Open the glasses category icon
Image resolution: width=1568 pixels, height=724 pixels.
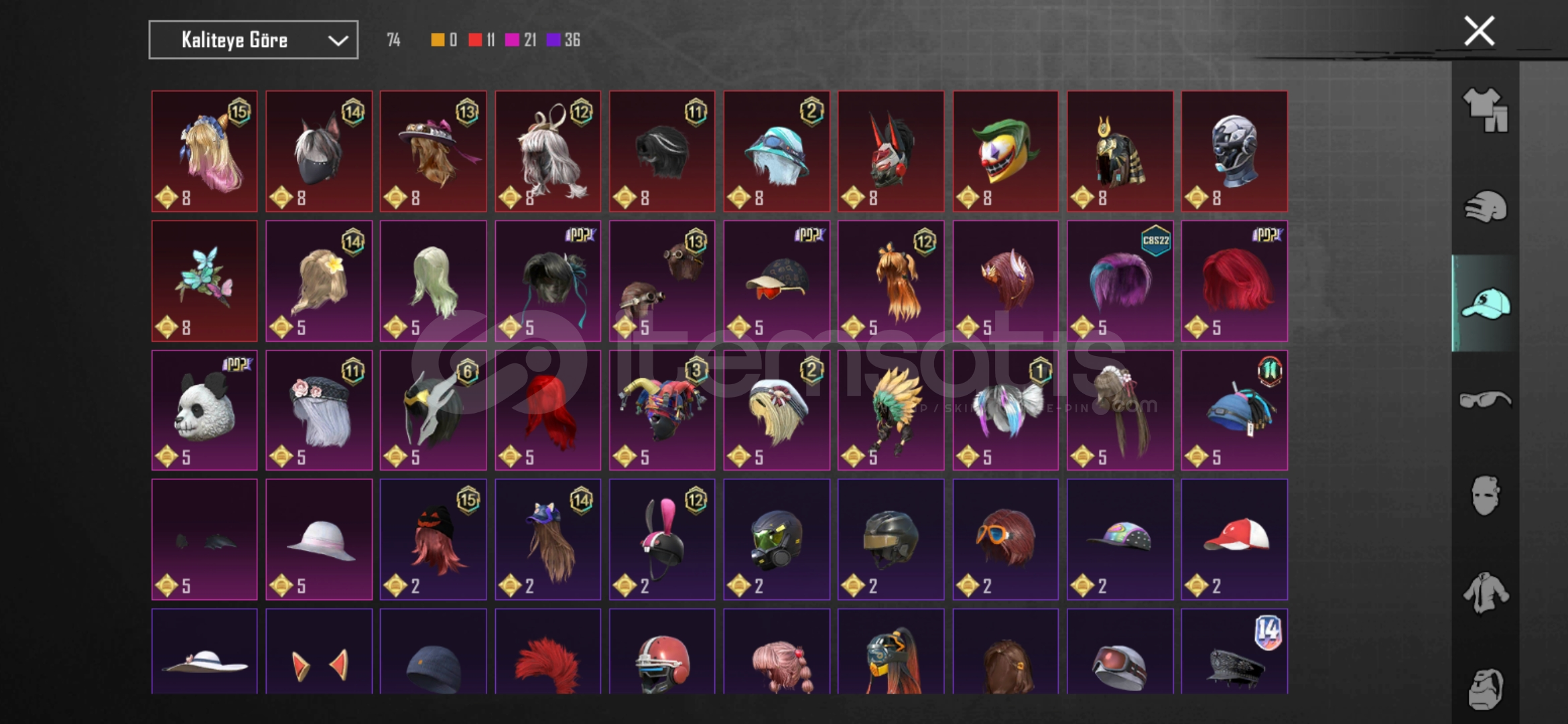coord(1485,400)
